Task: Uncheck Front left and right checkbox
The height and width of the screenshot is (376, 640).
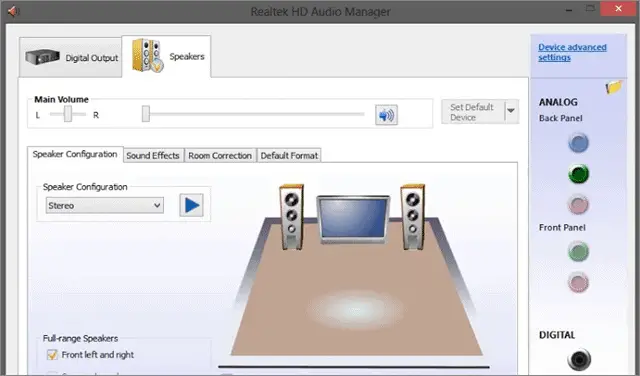Action: 52,354
